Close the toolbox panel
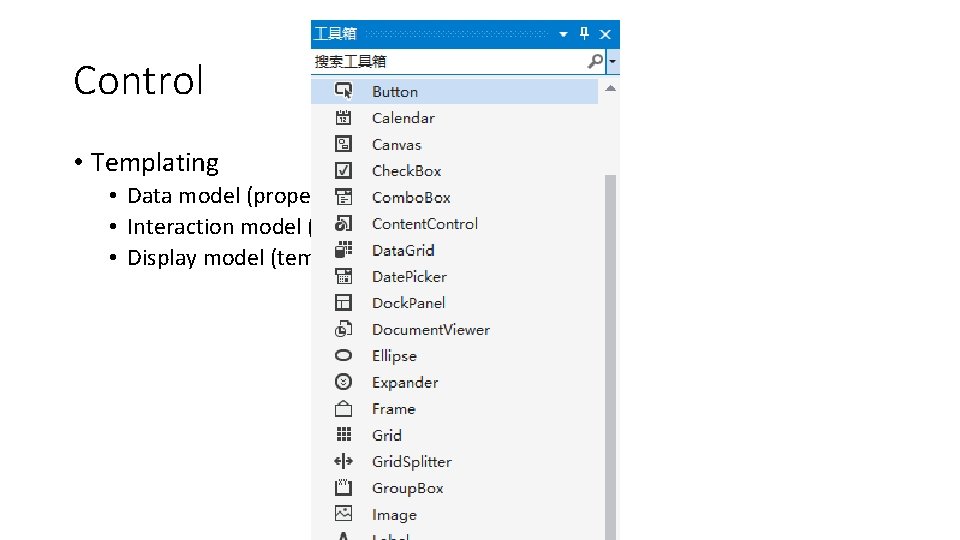The width and height of the screenshot is (960, 540). point(605,34)
